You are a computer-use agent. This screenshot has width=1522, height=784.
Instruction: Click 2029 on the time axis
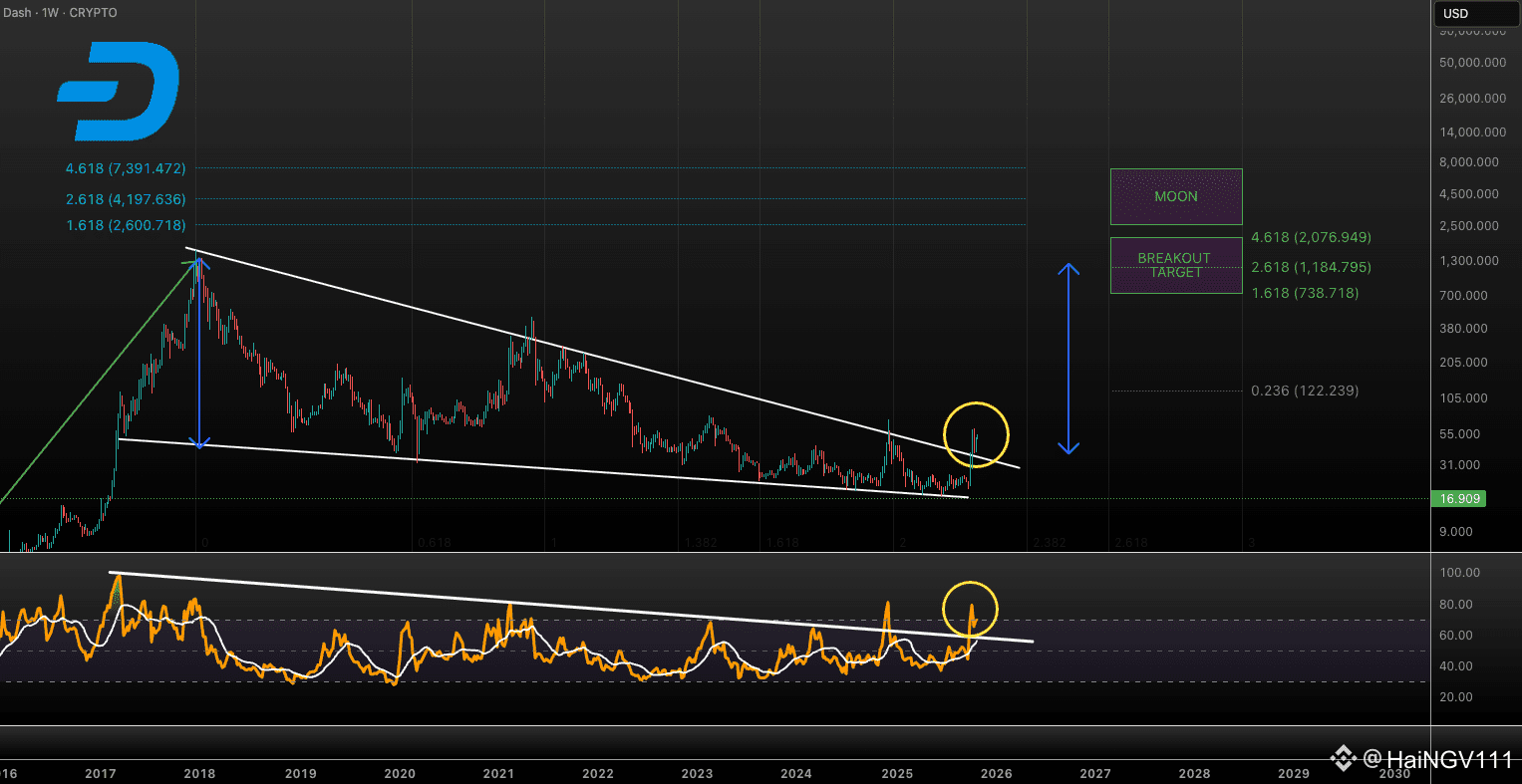[1294, 773]
